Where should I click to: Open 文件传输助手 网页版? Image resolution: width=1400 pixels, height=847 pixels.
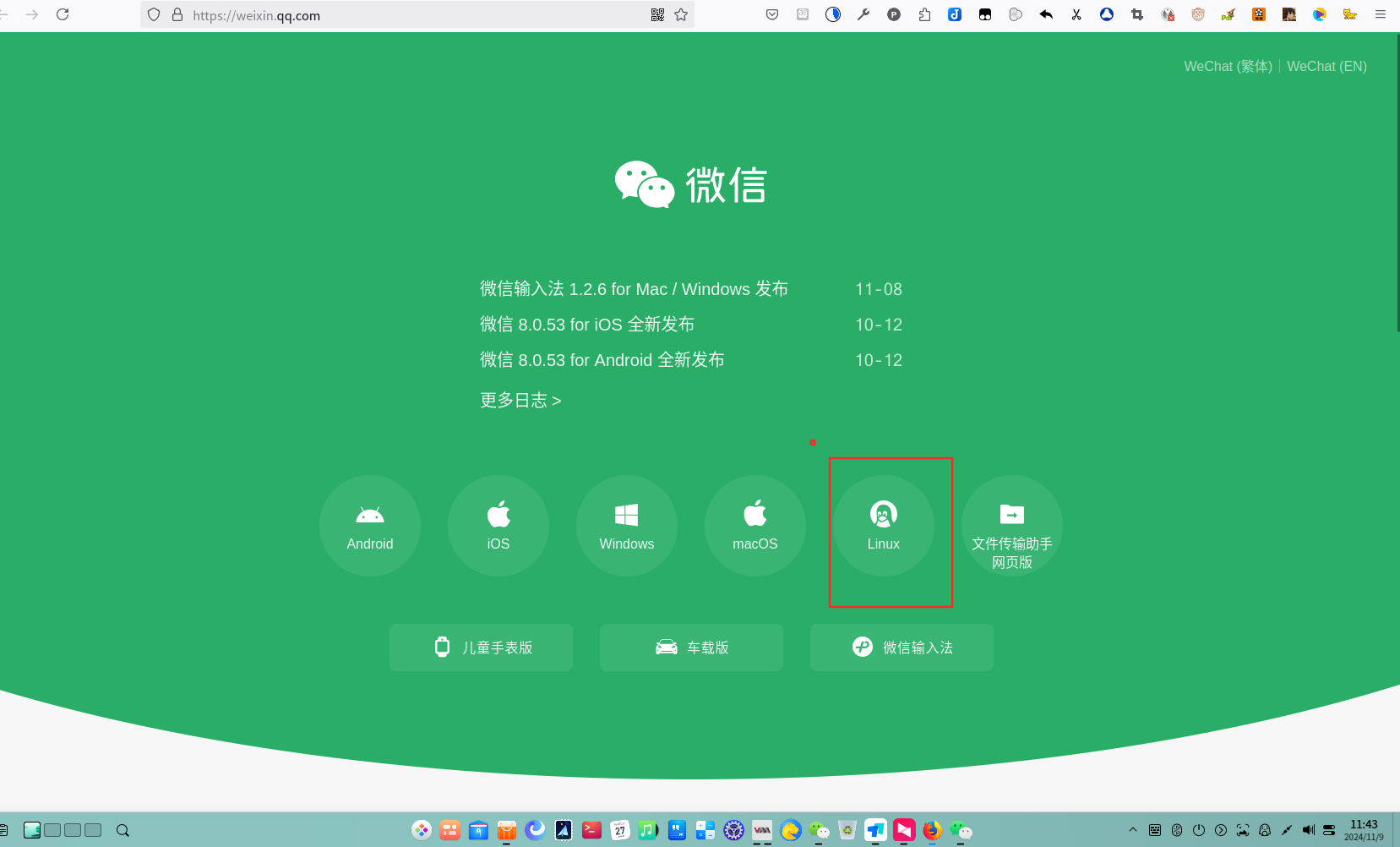(1012, 526)
